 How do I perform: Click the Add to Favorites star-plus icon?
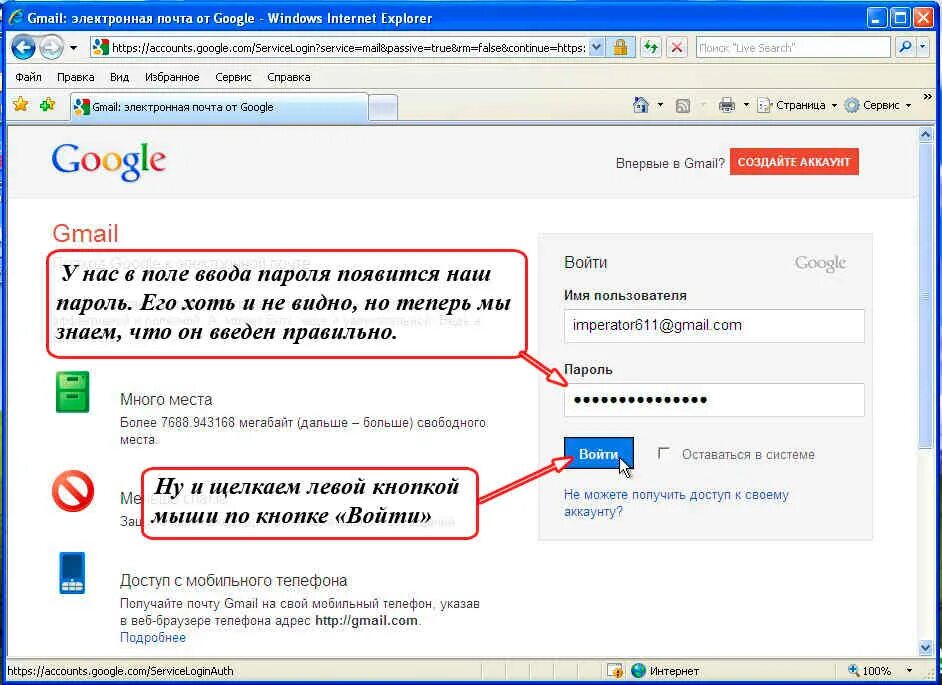47,105
